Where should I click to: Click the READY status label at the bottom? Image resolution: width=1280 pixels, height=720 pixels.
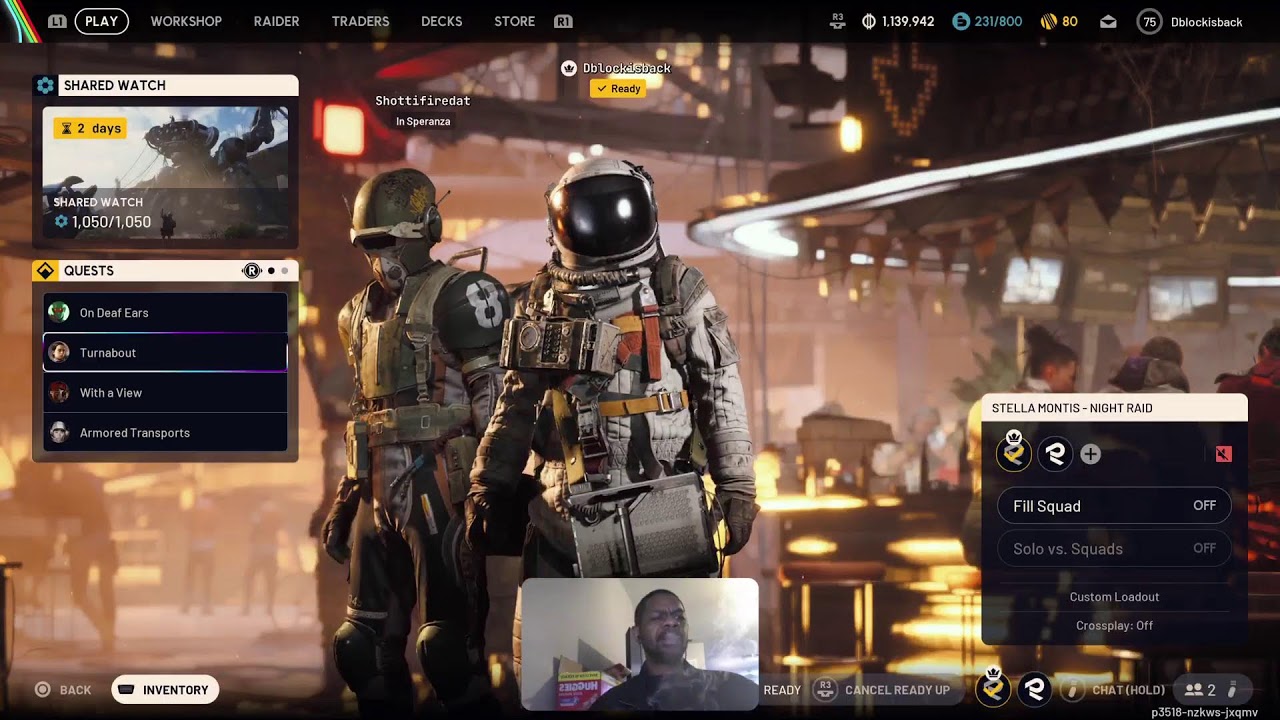782,690
